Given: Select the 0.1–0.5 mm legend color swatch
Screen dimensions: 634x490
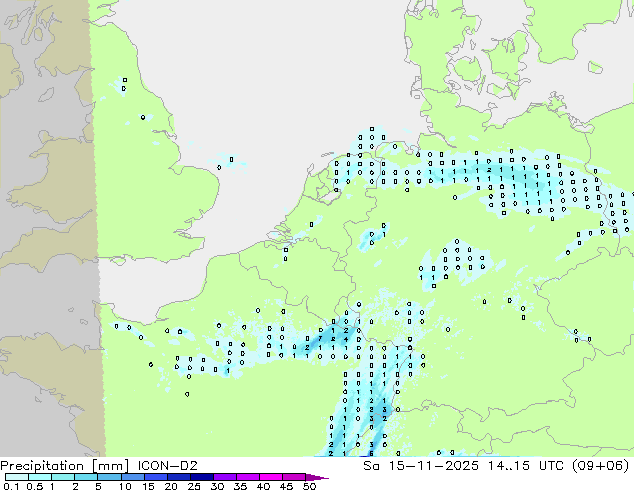Looking at the screenshot, I should pos(17,477).
